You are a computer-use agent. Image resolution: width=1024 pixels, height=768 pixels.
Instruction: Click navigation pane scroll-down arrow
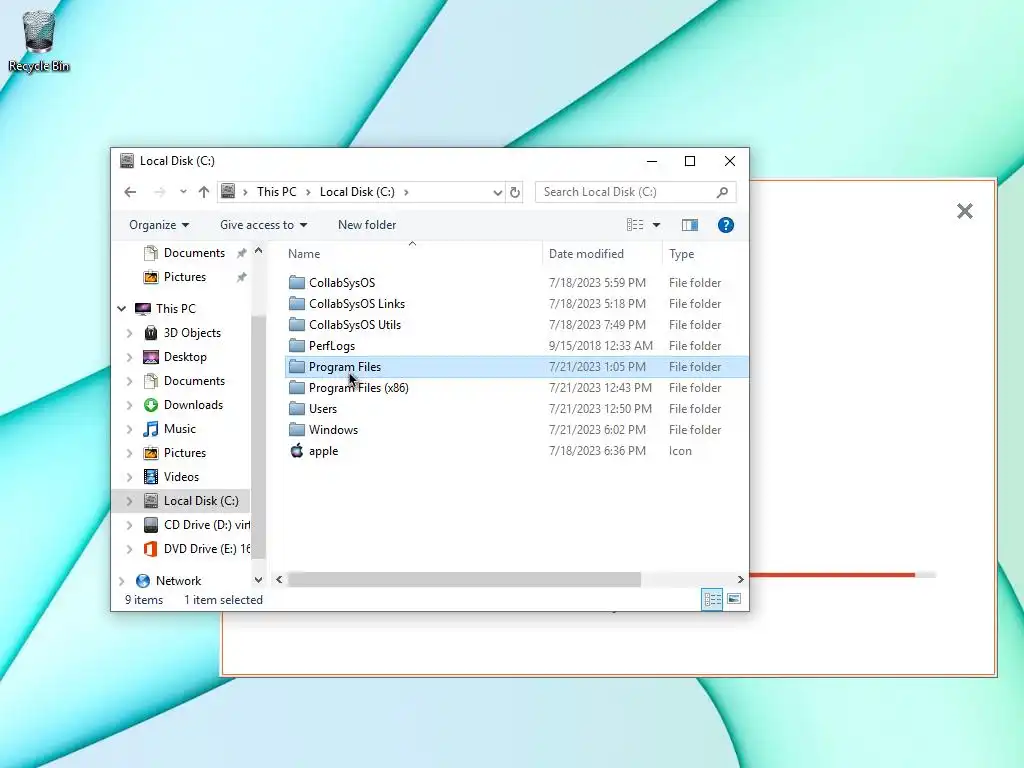(258, 579)
